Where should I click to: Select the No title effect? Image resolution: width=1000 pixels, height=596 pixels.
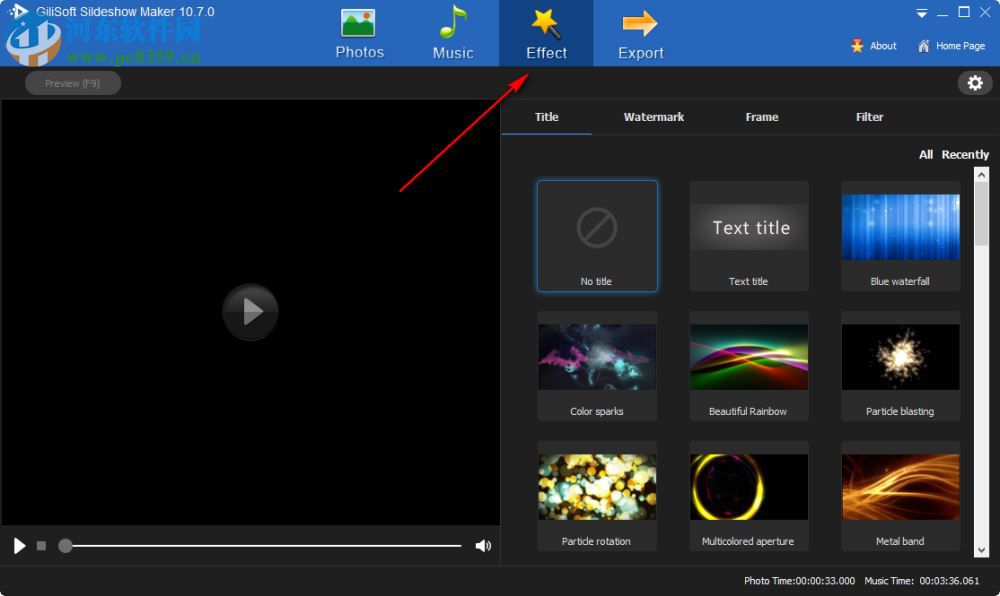pyautogui.click(x=597, y=235)
